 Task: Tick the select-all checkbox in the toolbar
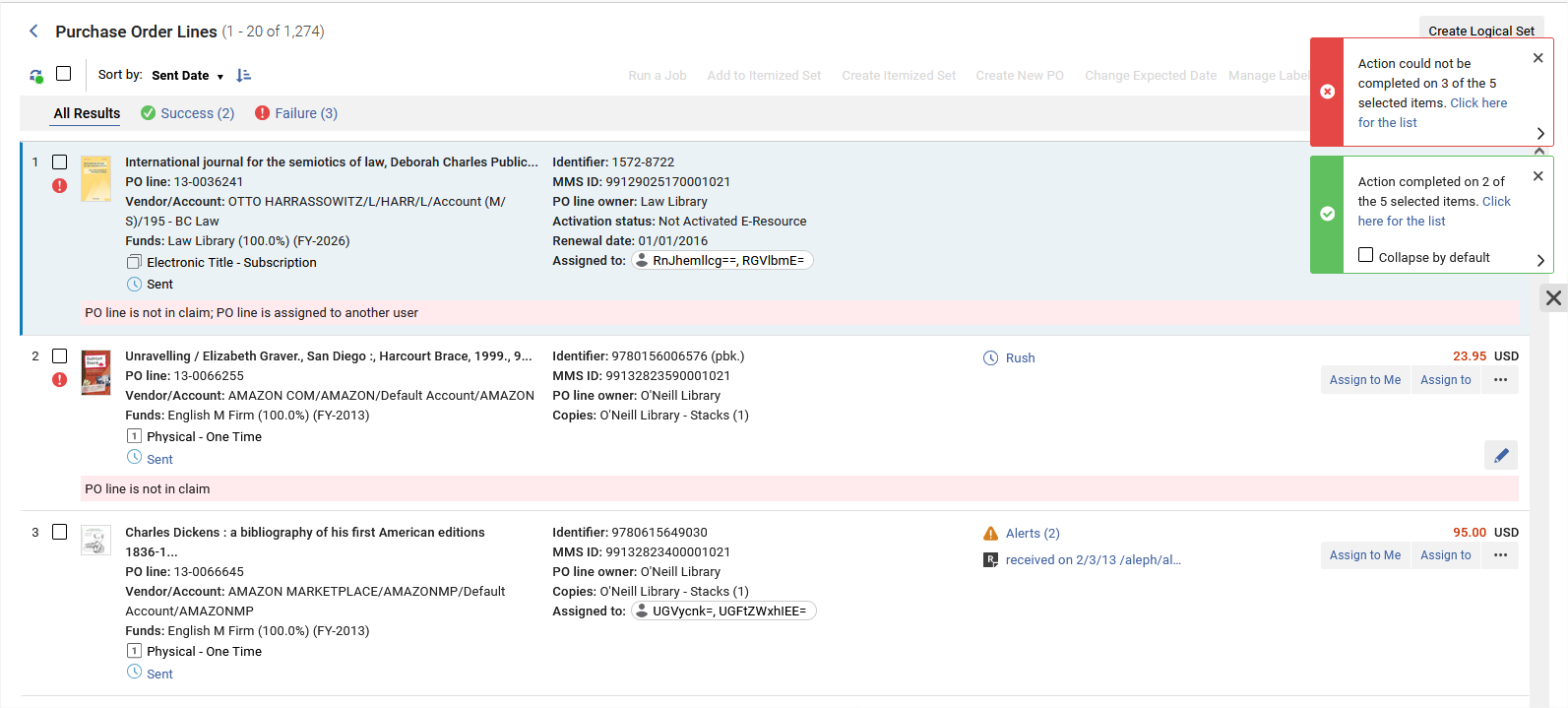pos(64,74)
